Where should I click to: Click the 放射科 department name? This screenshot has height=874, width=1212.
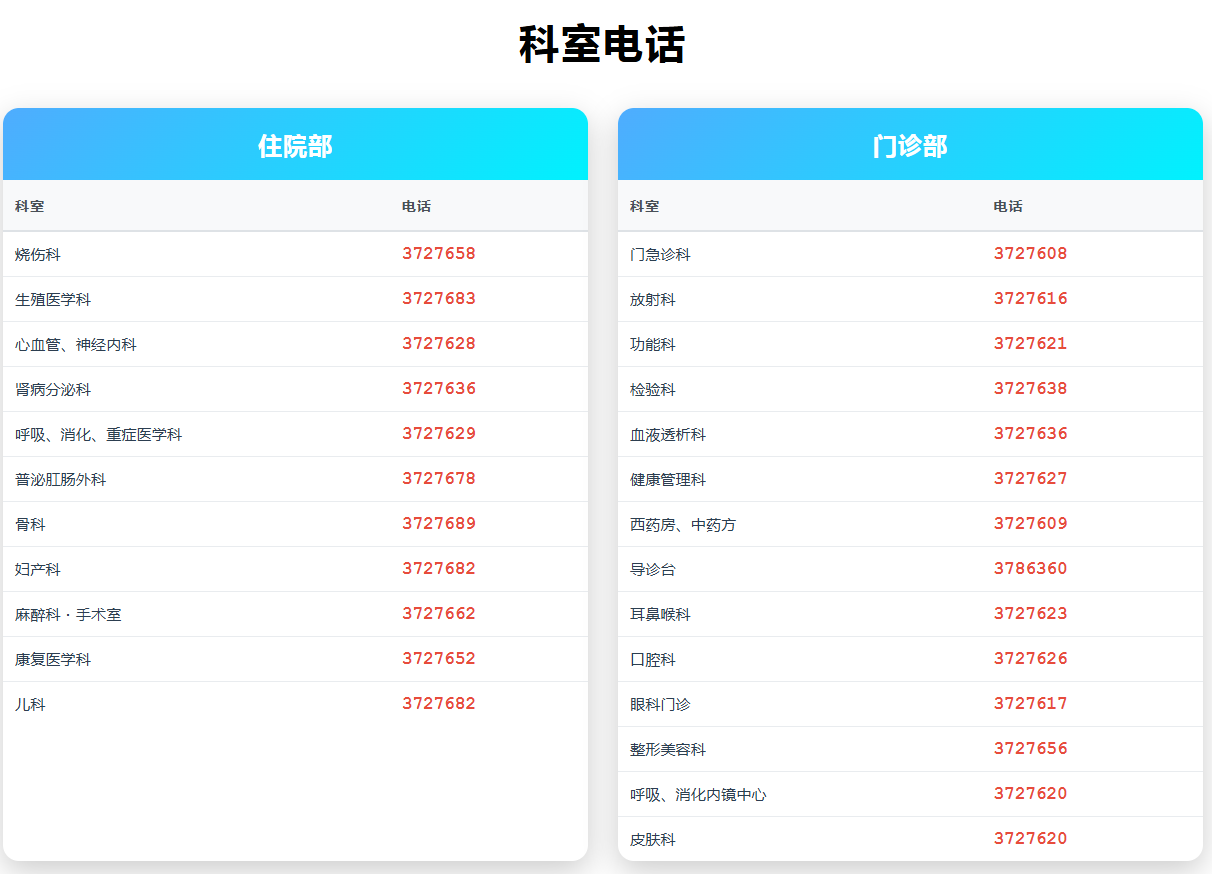[x=652, y=300]
